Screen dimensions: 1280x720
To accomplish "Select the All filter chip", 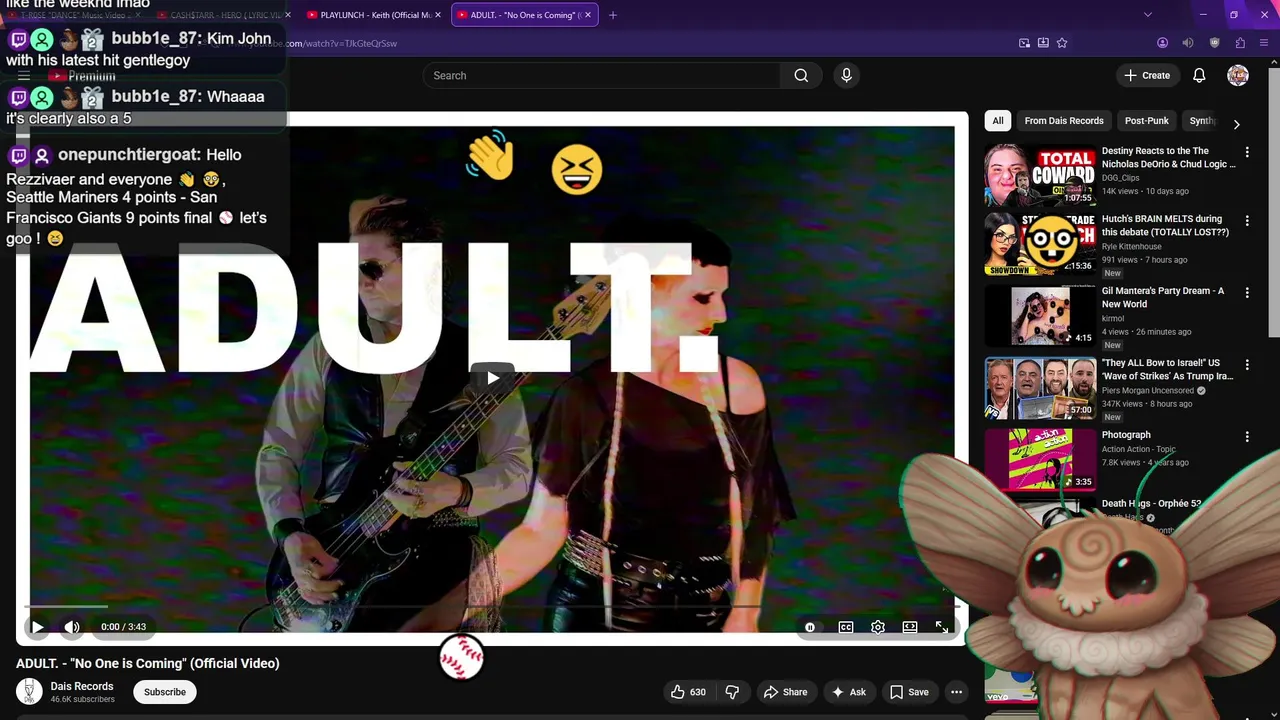I will 997,121.
